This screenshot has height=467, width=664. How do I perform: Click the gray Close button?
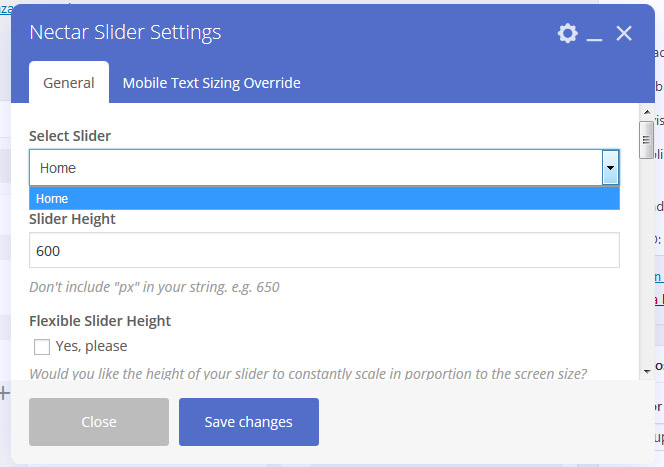(x=99, y=422)
